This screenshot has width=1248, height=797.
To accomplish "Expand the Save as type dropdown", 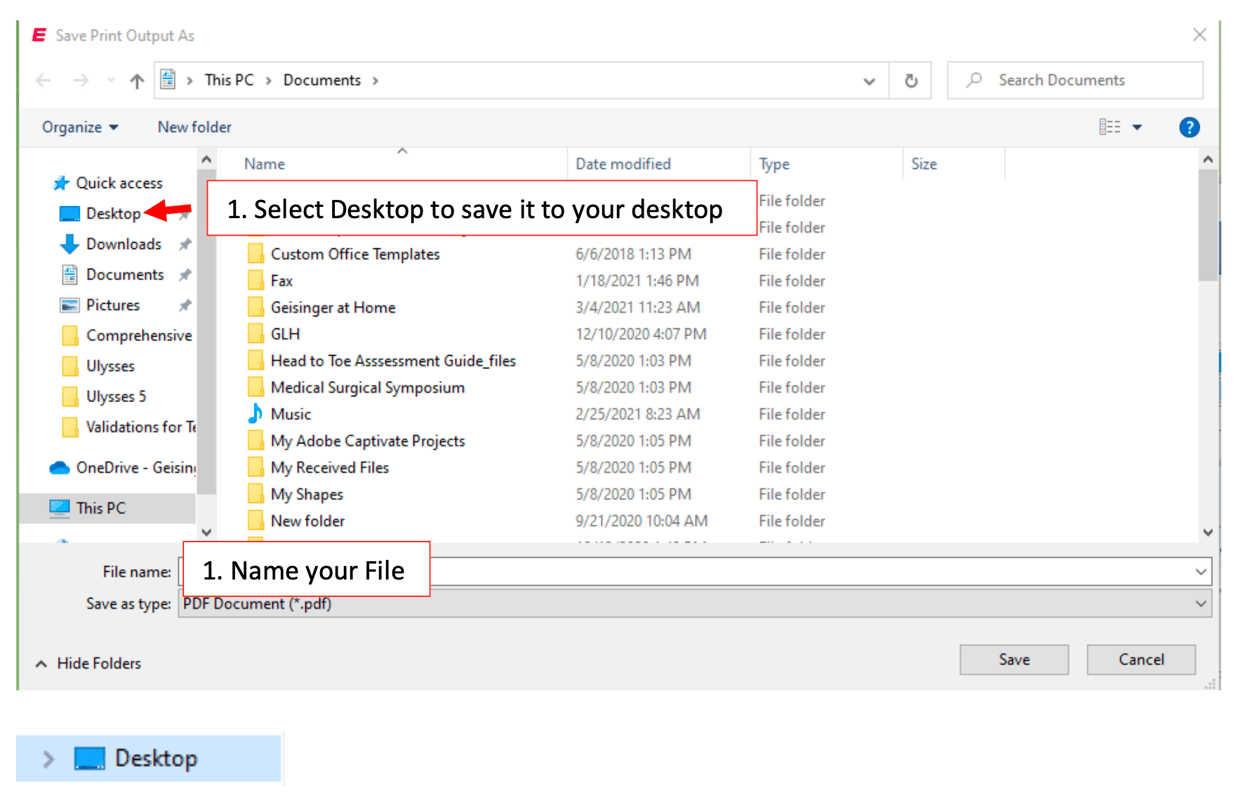I will [x=1199, y=603].
